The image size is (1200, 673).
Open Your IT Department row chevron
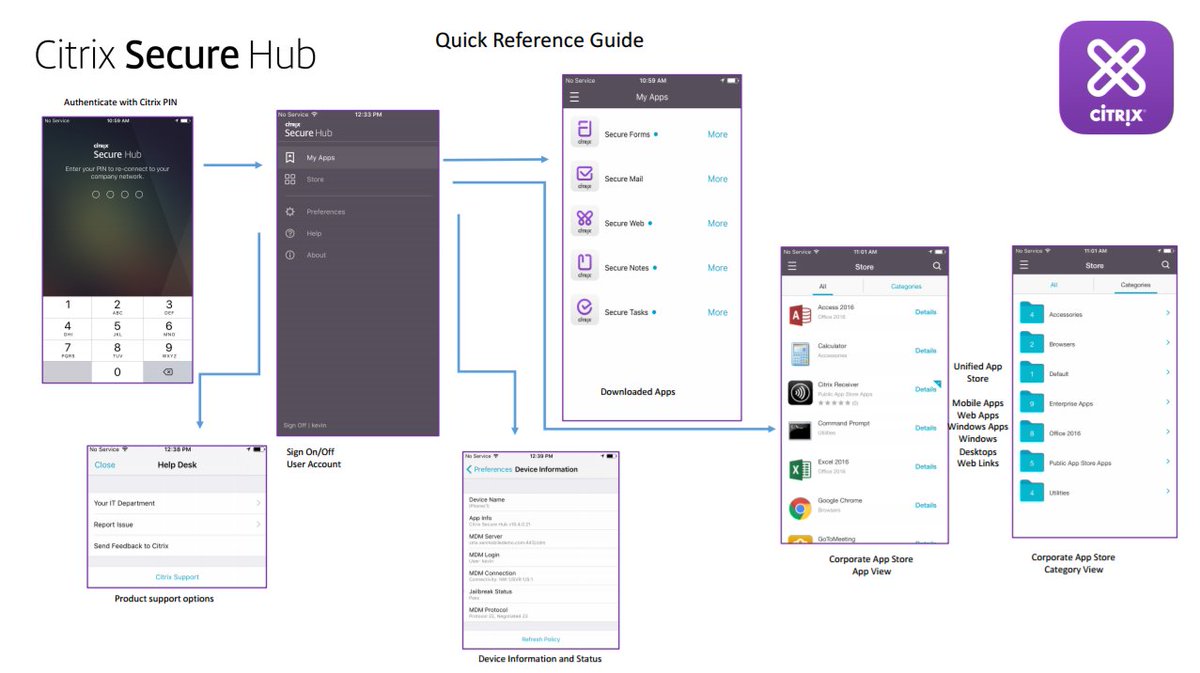coord(258,503)
